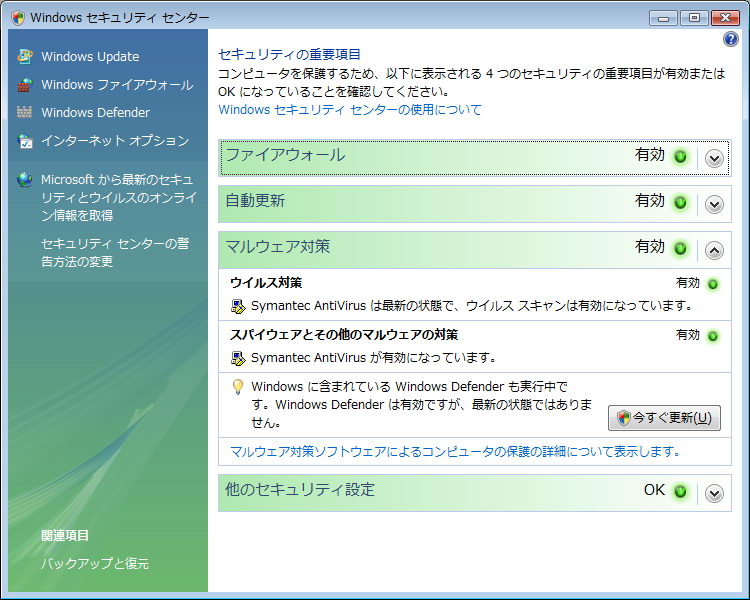750x600 pixels.
Task: Click the Windows Update icon in sidebar
Action: [24, 56]
